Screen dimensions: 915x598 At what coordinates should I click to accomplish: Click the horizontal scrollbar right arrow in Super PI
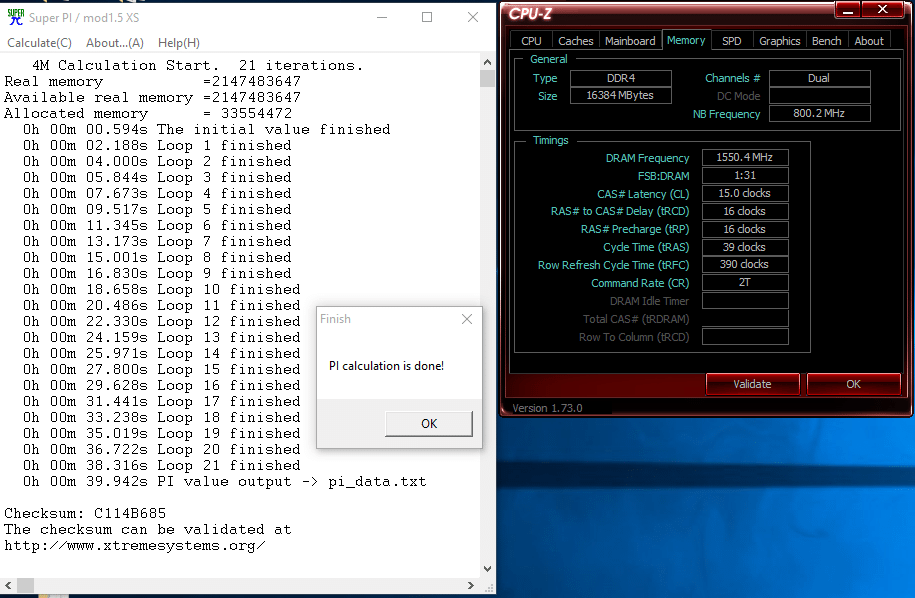472,585
